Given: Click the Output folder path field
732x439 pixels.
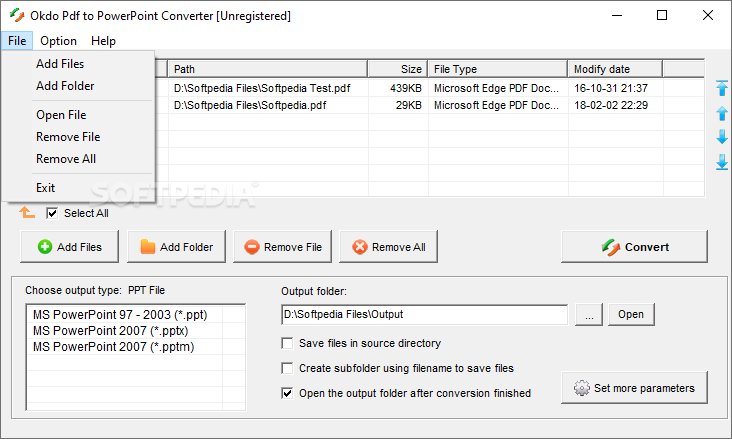Looking at the screenshot, I should coord(424,314).
